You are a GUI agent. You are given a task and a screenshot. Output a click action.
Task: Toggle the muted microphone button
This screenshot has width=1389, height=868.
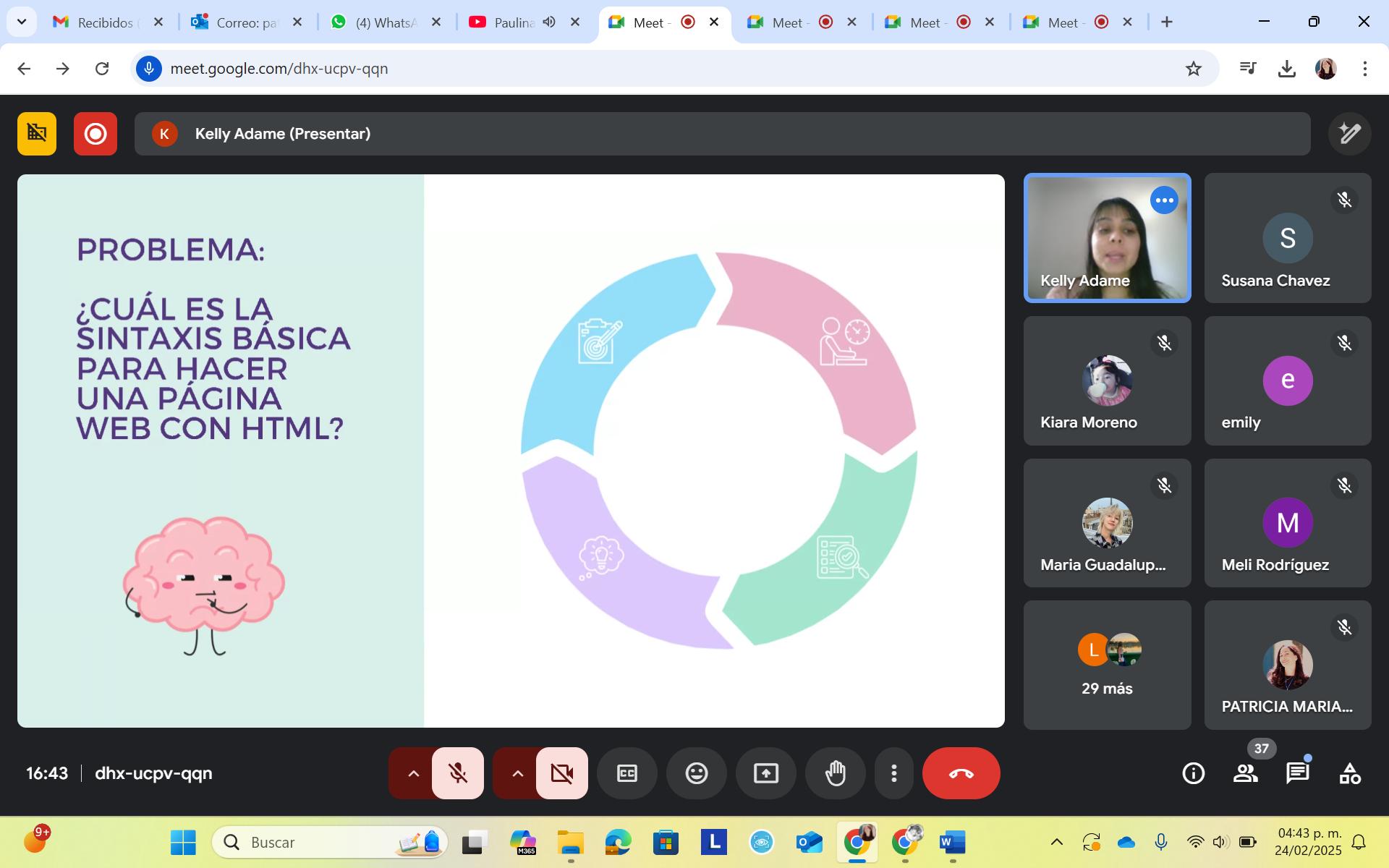point(458,773)
